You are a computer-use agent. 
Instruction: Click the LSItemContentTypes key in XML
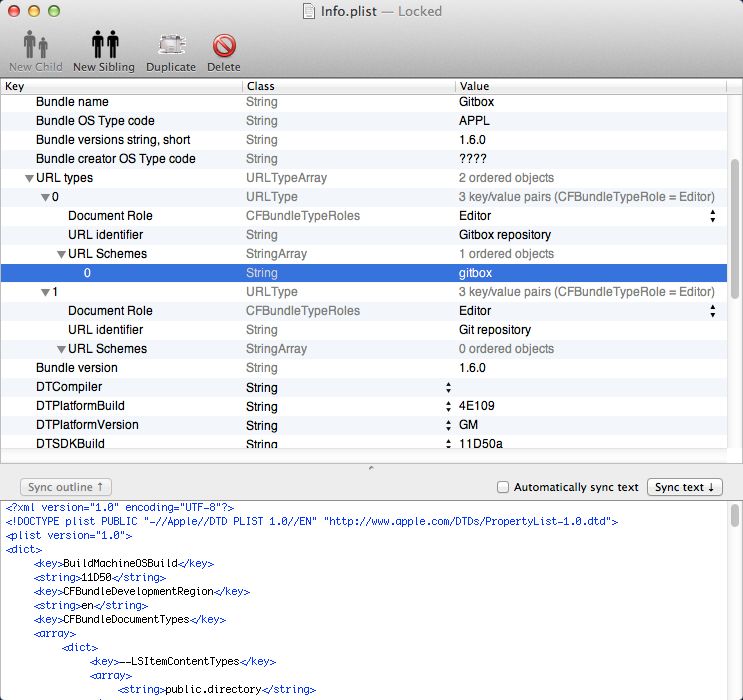pyautogui.click(x=182, y=661)
